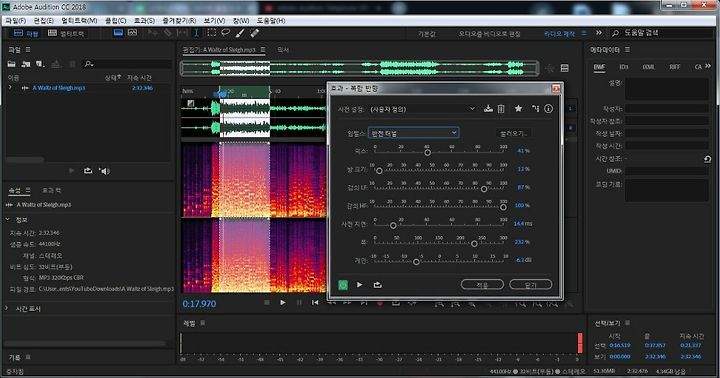720x378 pixels.
Task: Collapse the 정보 section in Properties
Action: 8,220
